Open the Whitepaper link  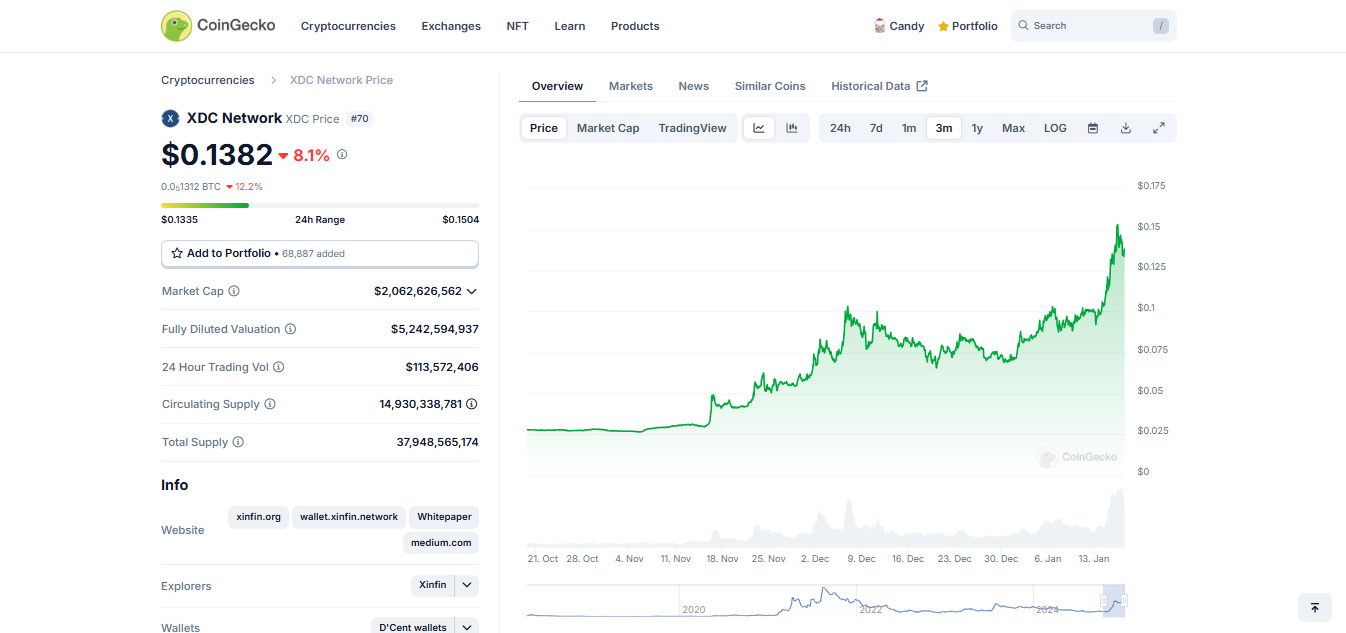[x=444, y=517]
